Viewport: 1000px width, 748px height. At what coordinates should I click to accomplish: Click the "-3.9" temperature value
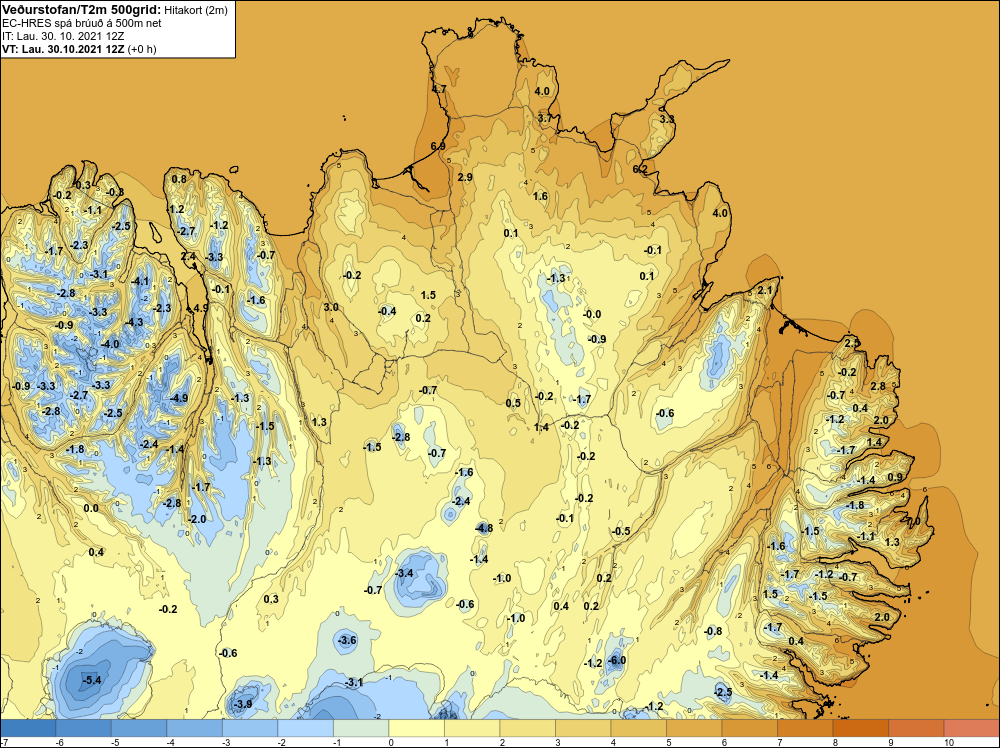[243, 704]
